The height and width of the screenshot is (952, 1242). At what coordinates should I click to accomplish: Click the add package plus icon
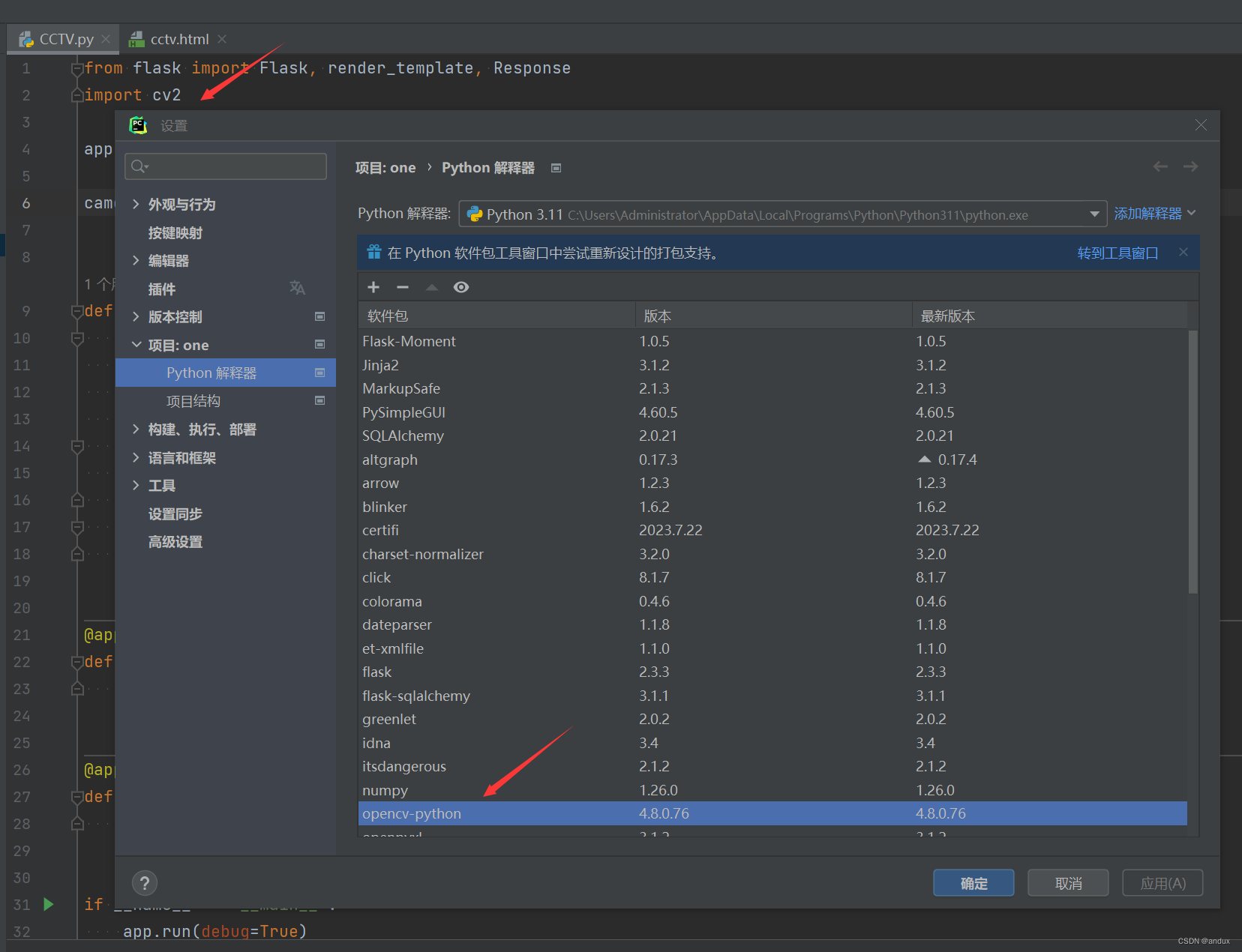[x=373, y=287]
